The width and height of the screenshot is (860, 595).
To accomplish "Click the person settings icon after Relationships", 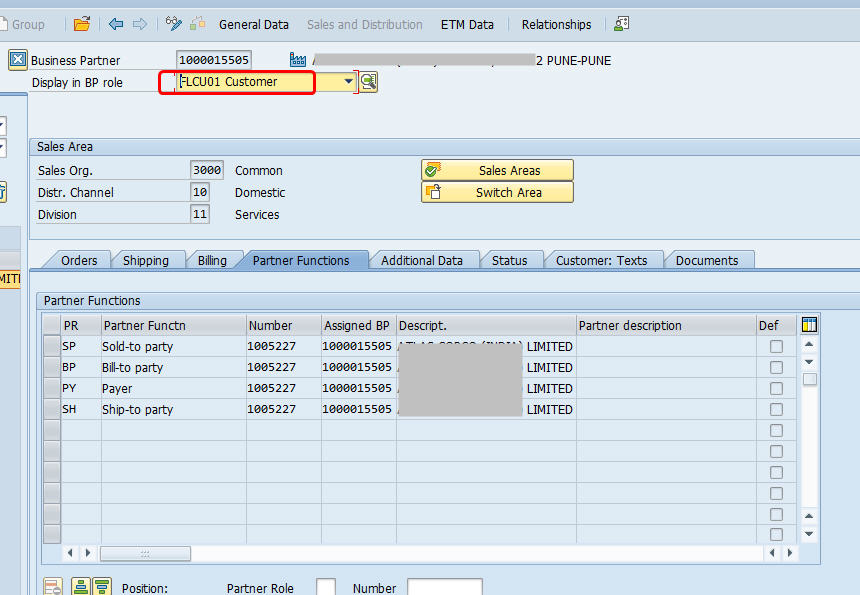I will click(x=621, y=24).
